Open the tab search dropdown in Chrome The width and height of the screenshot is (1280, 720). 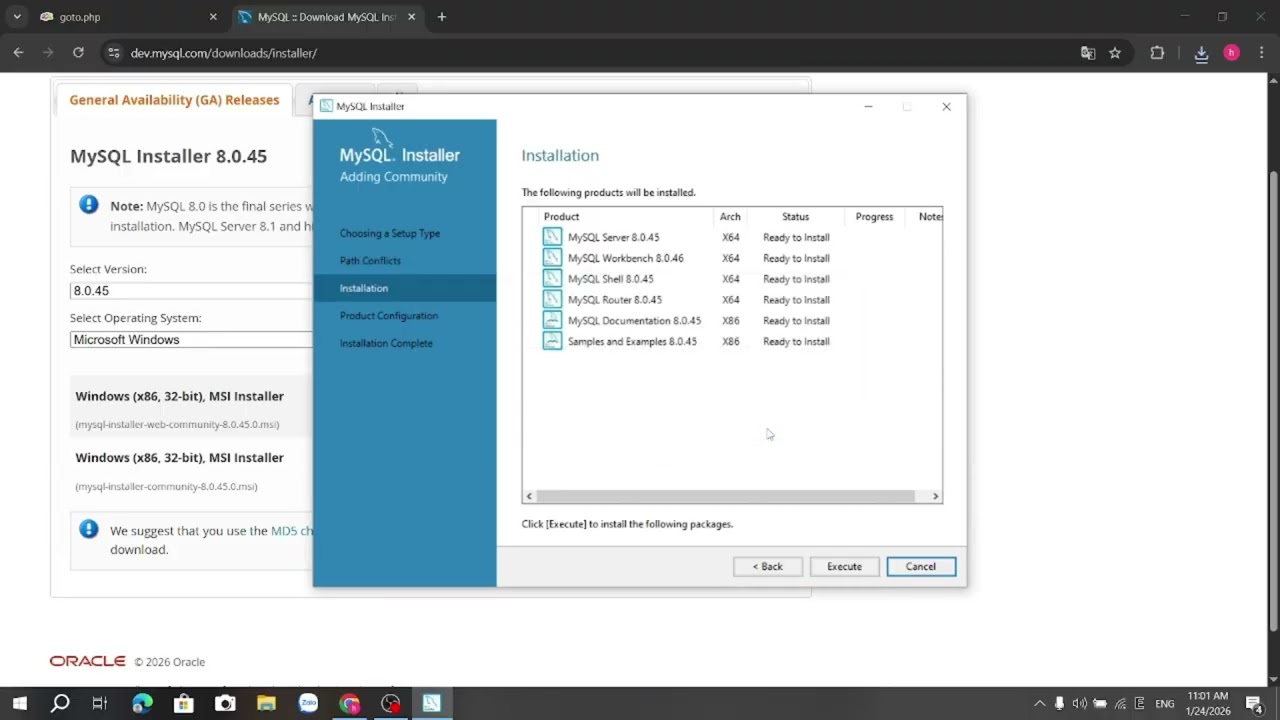pyautogui.click(x=17, y=17)
